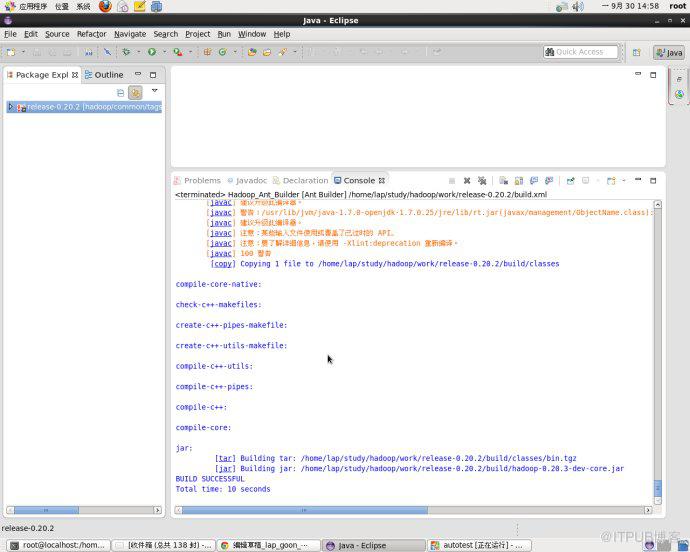690x552 pixels.
Task: Click the Open Task folder icon
Action: pos(267,52)
